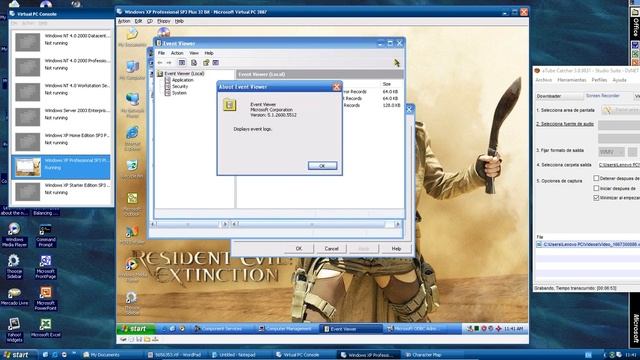The height and width of the screenshot is (360, 640).
Task: Click guest XP Internet Explorer desktop icon
Action: pos(133,138)
